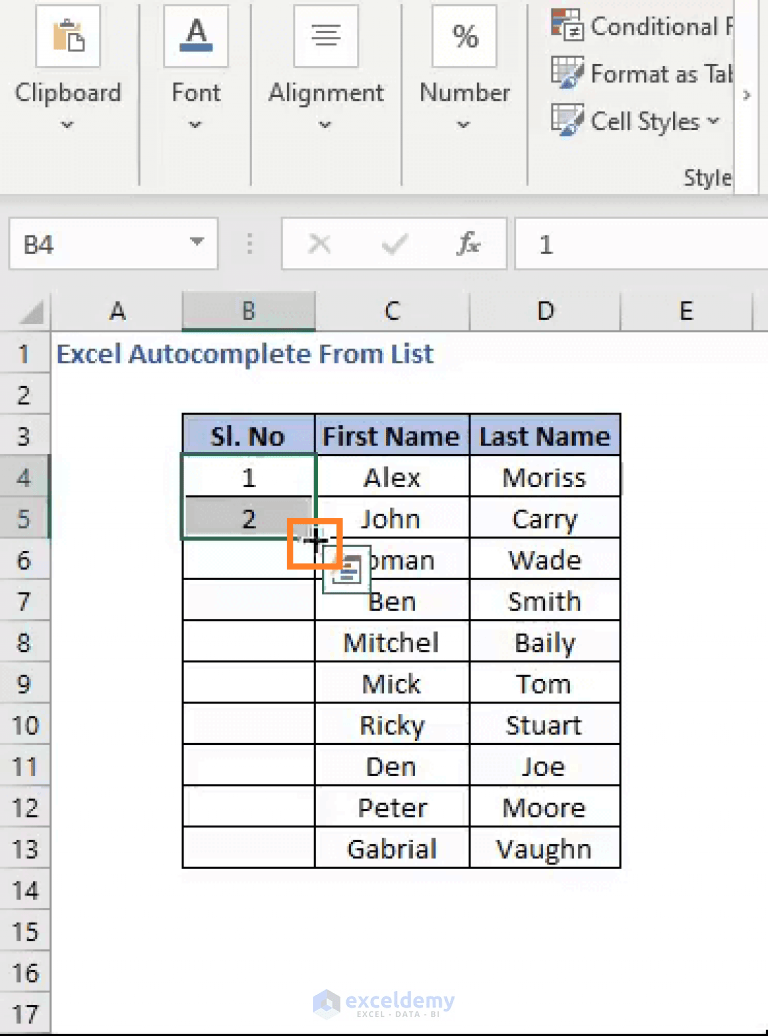Screen dimensions: 768x1036
Task: Select cell containing 'Smith'
Action: click(545, 601)
